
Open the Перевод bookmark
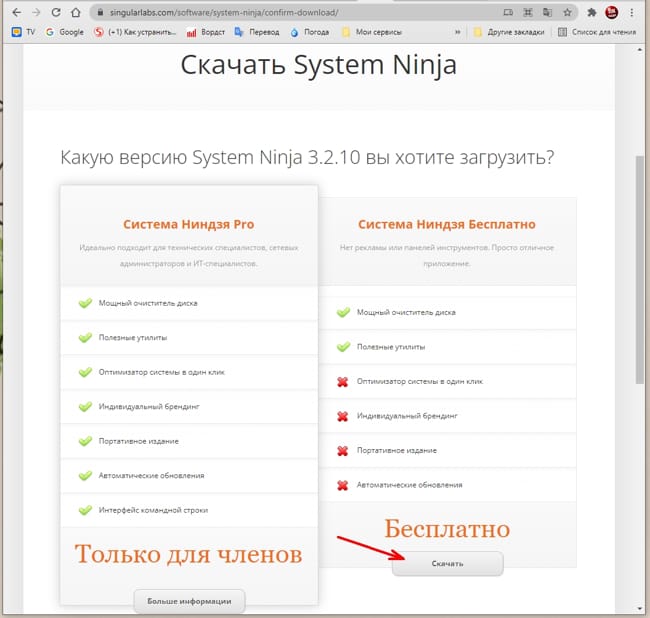[x=257, y=32]
